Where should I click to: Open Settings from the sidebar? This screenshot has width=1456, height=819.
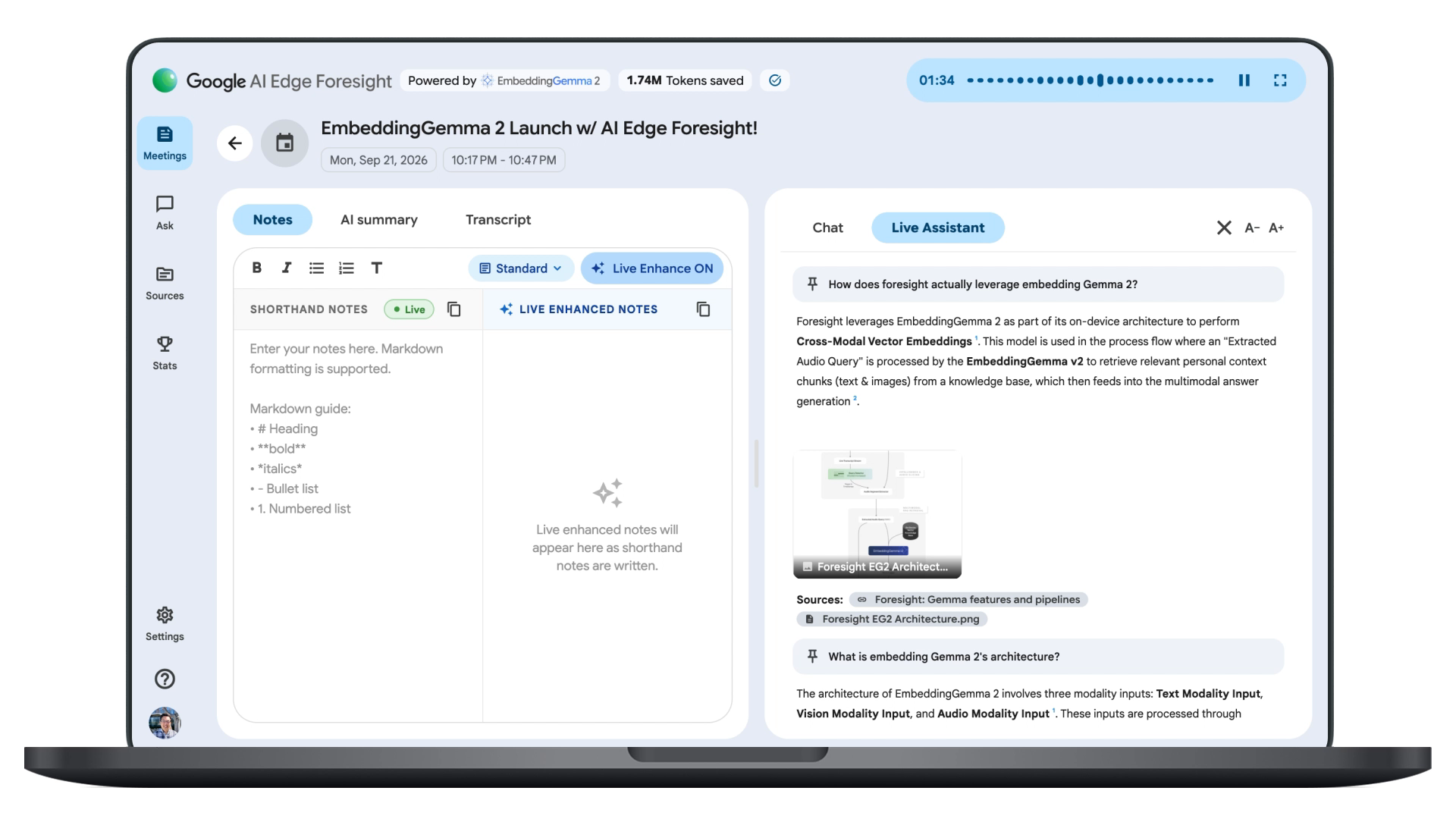click(165, 624)
